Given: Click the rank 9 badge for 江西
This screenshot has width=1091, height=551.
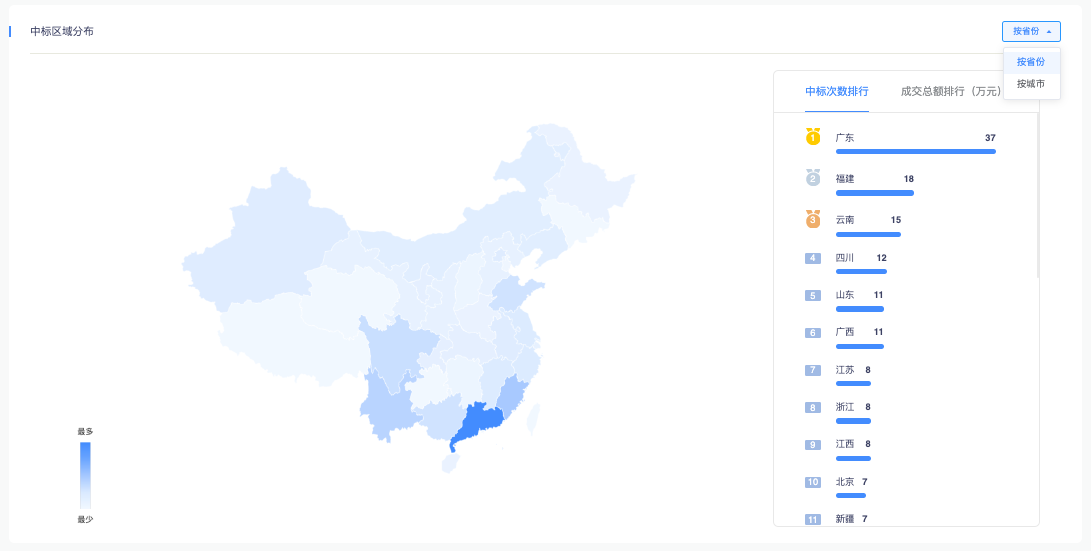Looking at the screenshot, I should pyautogui.click(x=813, y=444).
